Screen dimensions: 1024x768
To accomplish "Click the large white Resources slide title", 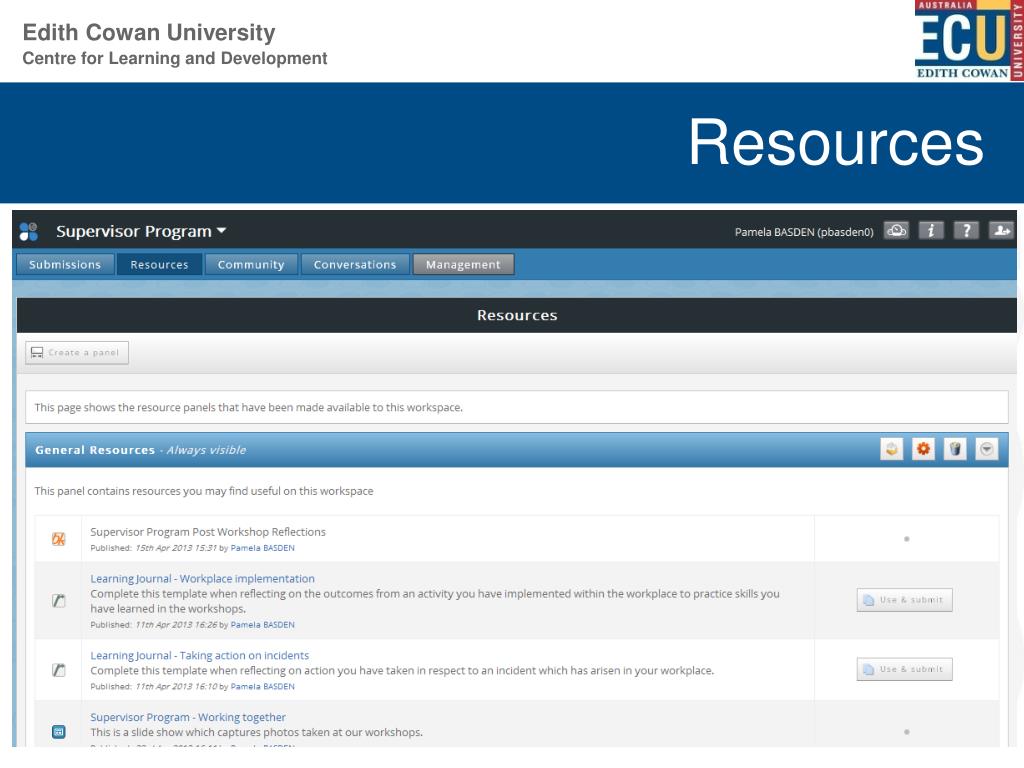I will tap(836, 142).
